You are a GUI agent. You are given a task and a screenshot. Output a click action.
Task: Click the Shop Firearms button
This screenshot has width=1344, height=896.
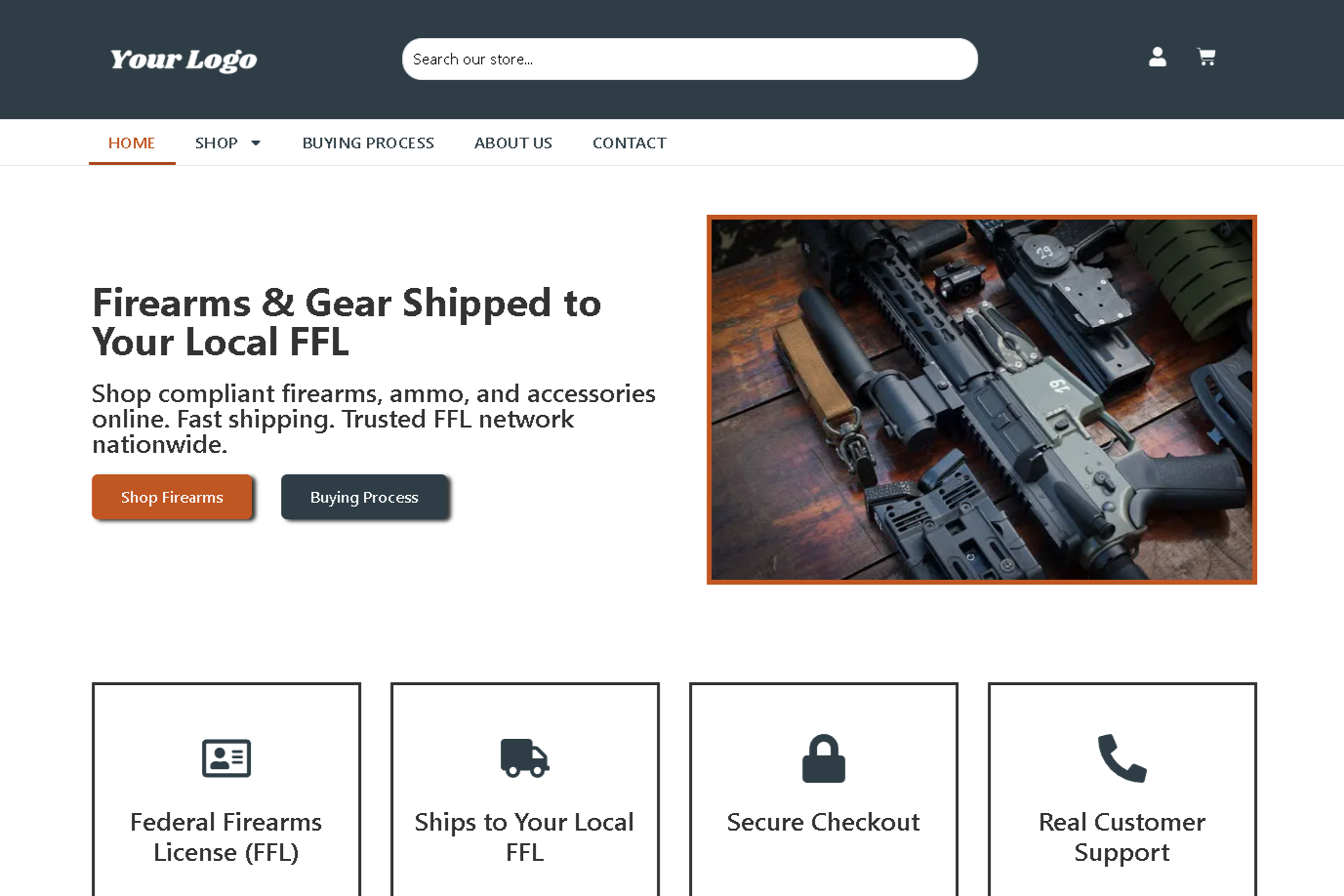(x=172, y=497)
